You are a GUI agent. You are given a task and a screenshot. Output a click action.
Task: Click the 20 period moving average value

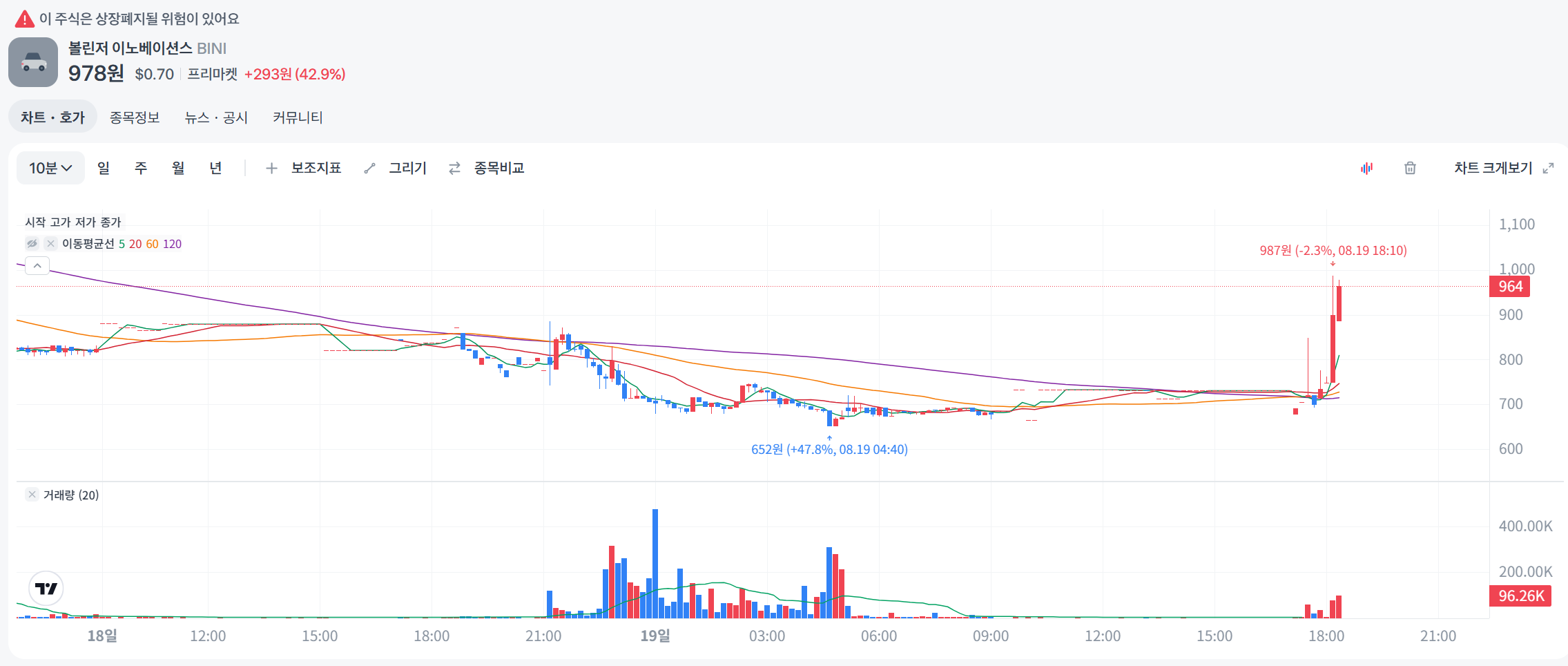[x=135, y=244]
